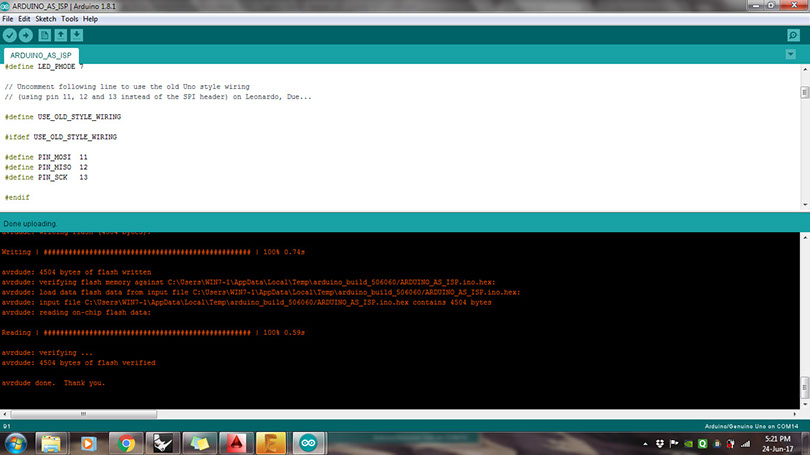Click the code editor scroll-down arrow
The image size is (810, 455).
tap(805, 205)
